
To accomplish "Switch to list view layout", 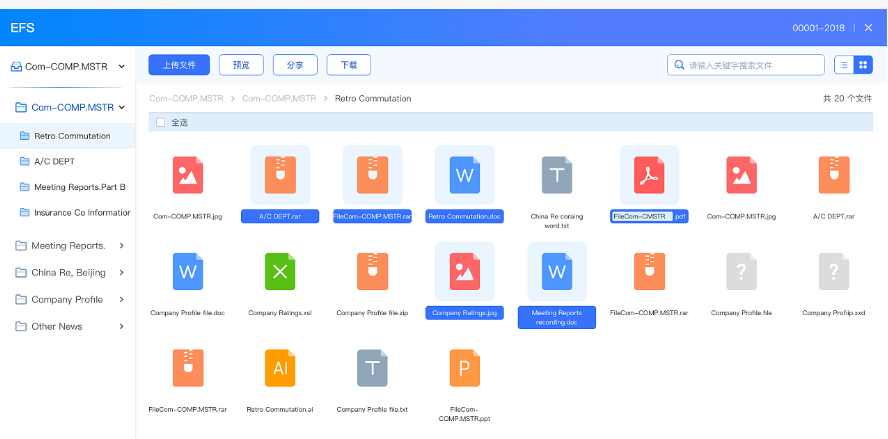I will 844,65.
